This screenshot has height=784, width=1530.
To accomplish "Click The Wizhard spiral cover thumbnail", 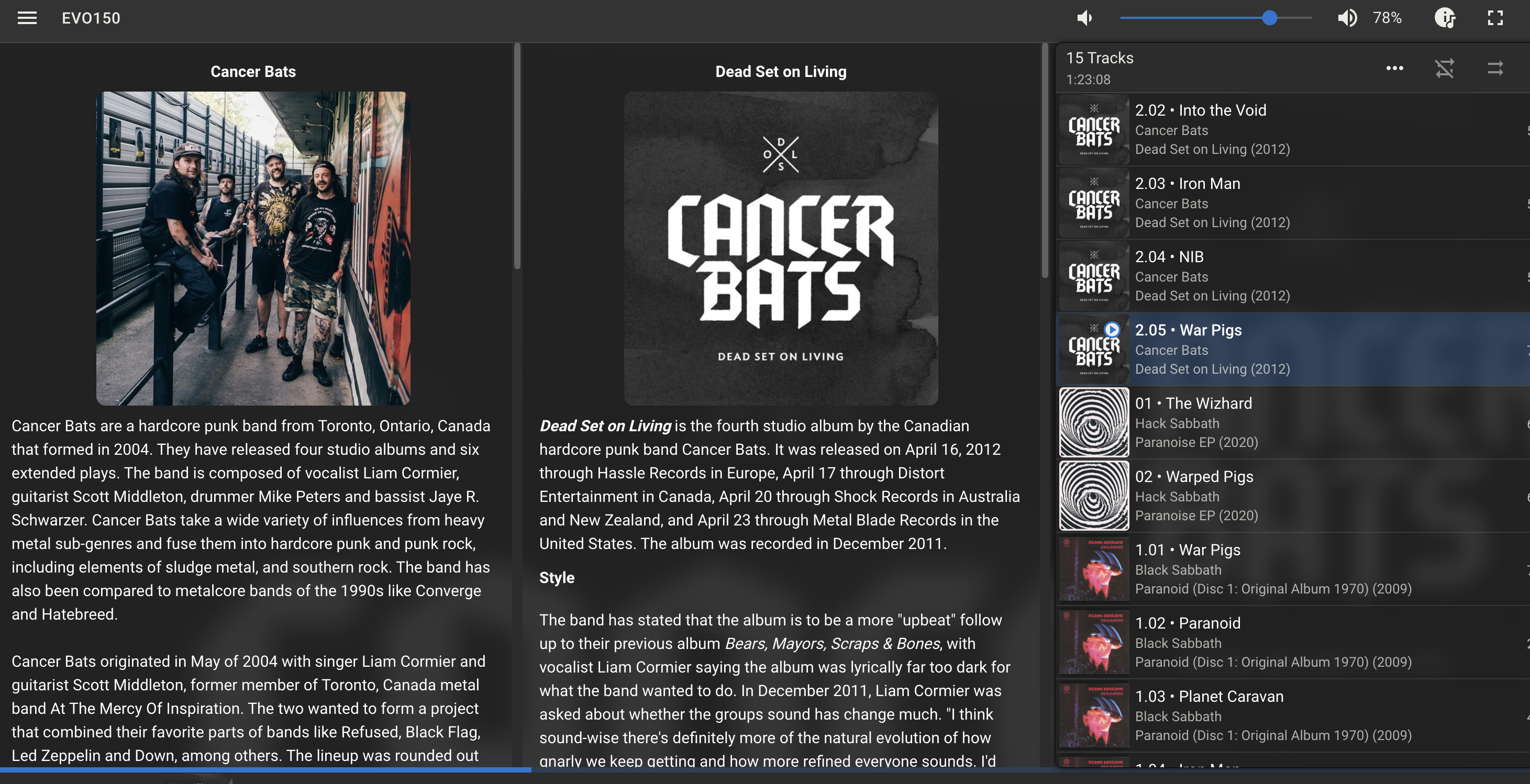I will [x=1094, y=422].
